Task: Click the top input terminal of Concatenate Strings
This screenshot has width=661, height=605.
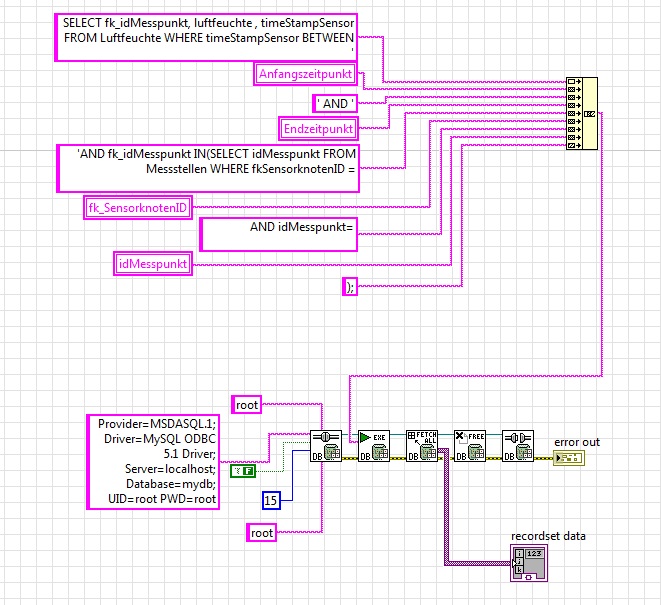Action: tap(574, 81)
